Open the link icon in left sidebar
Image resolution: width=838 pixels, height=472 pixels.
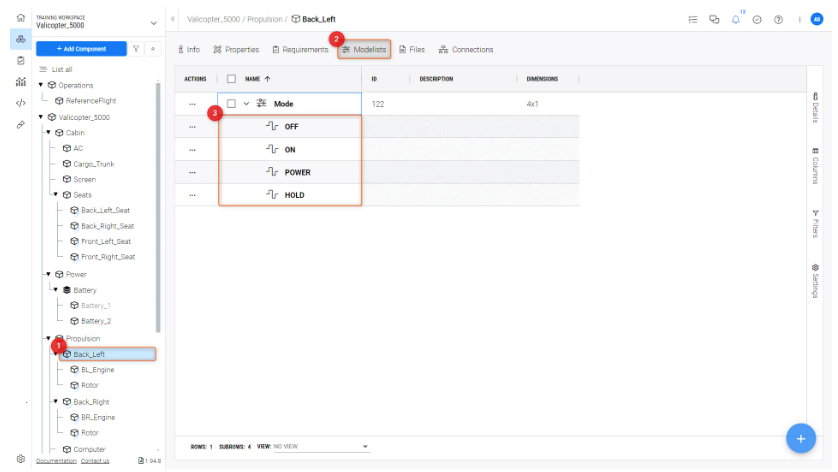(x=20, y=125)
